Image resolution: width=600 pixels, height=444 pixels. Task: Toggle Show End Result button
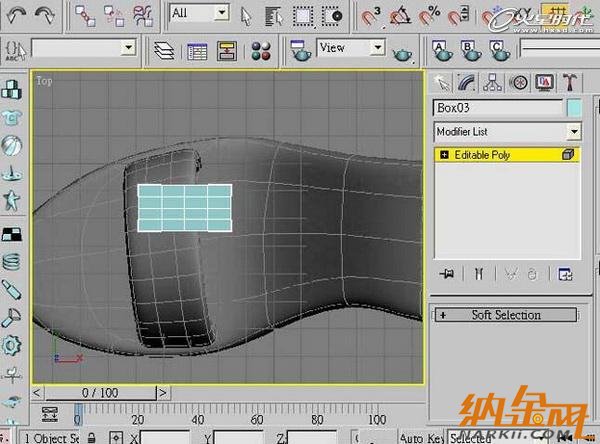click(478, 273)
